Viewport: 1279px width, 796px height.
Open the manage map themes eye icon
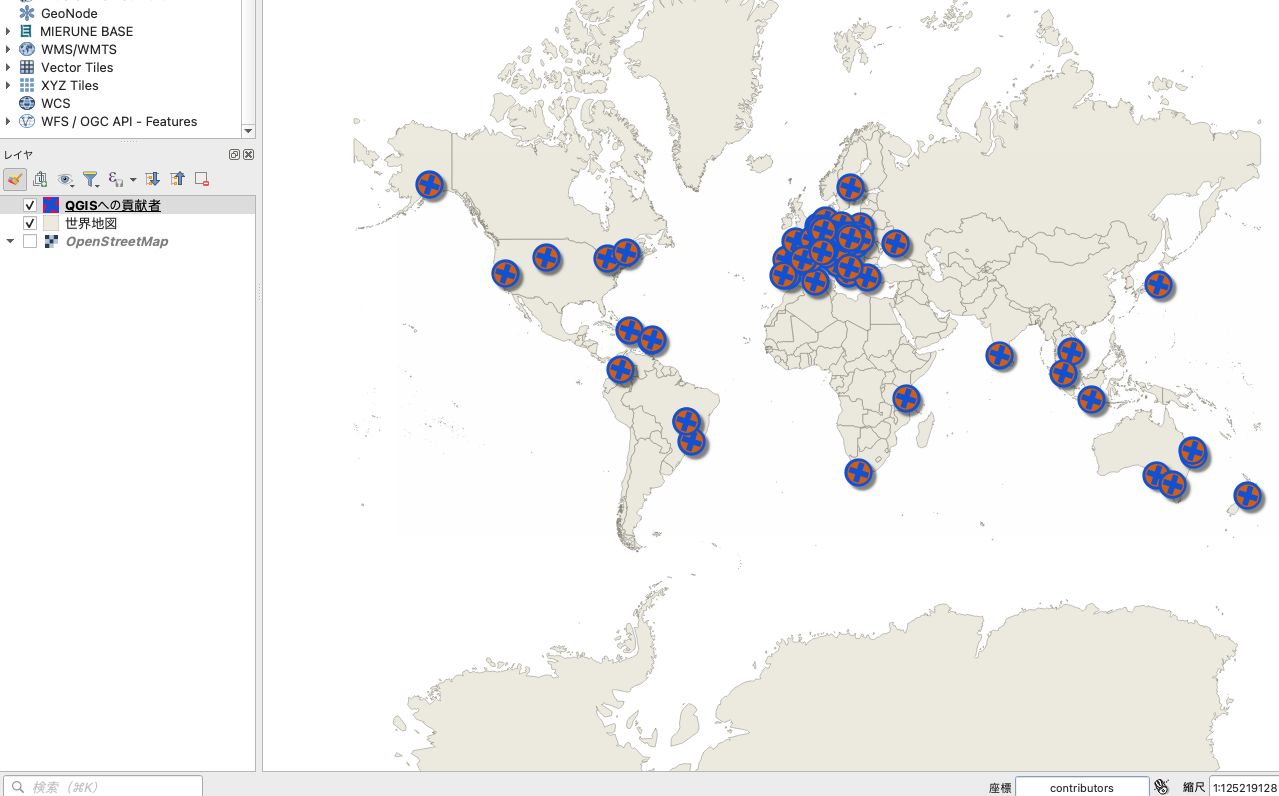[65, 179]
